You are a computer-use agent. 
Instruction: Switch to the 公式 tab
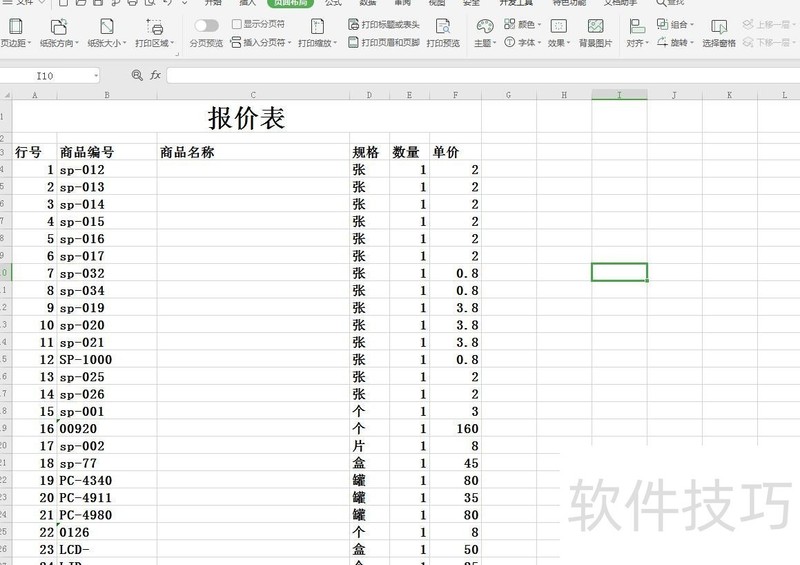(333, 3)
